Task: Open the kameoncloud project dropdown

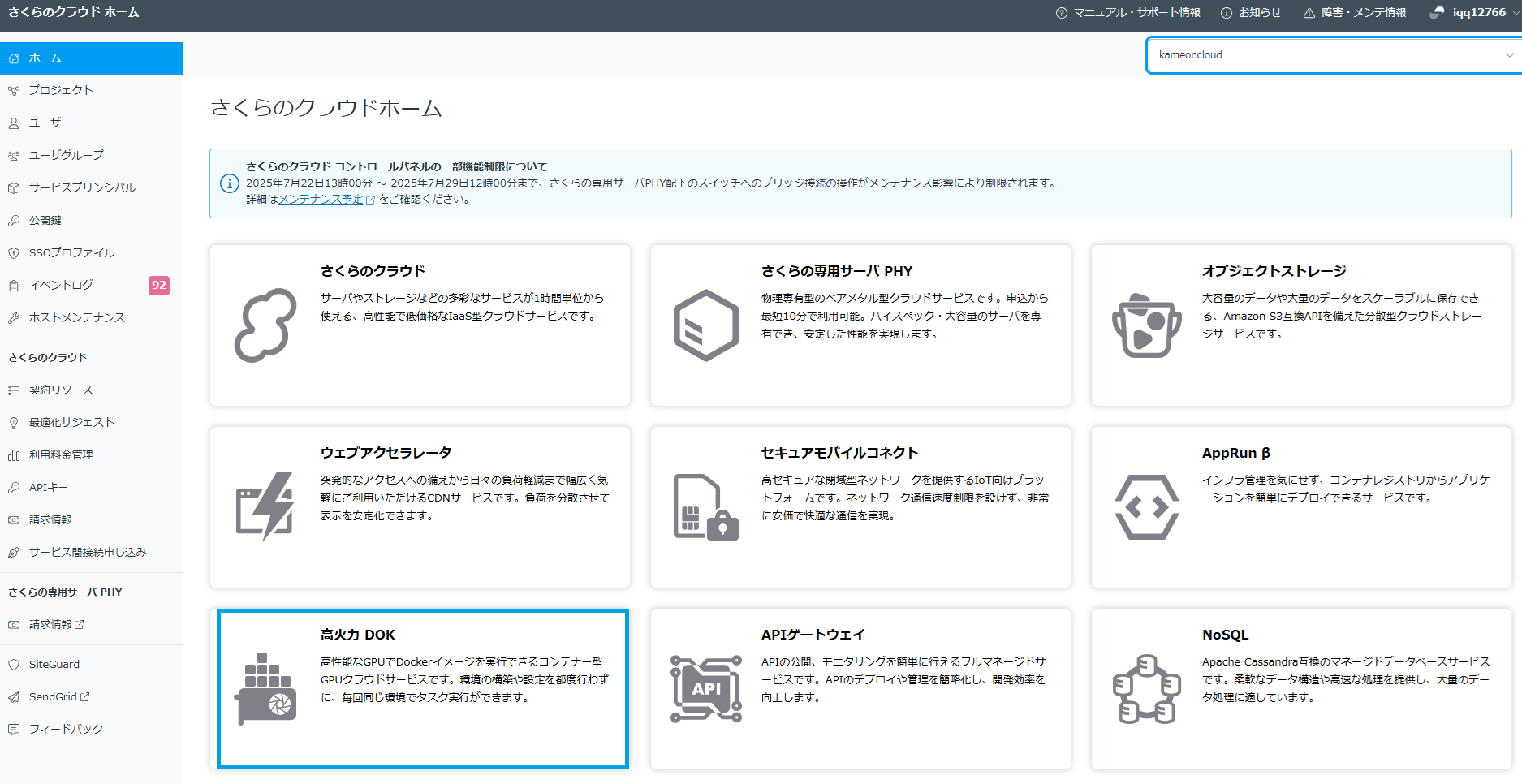Action: 1334,55
